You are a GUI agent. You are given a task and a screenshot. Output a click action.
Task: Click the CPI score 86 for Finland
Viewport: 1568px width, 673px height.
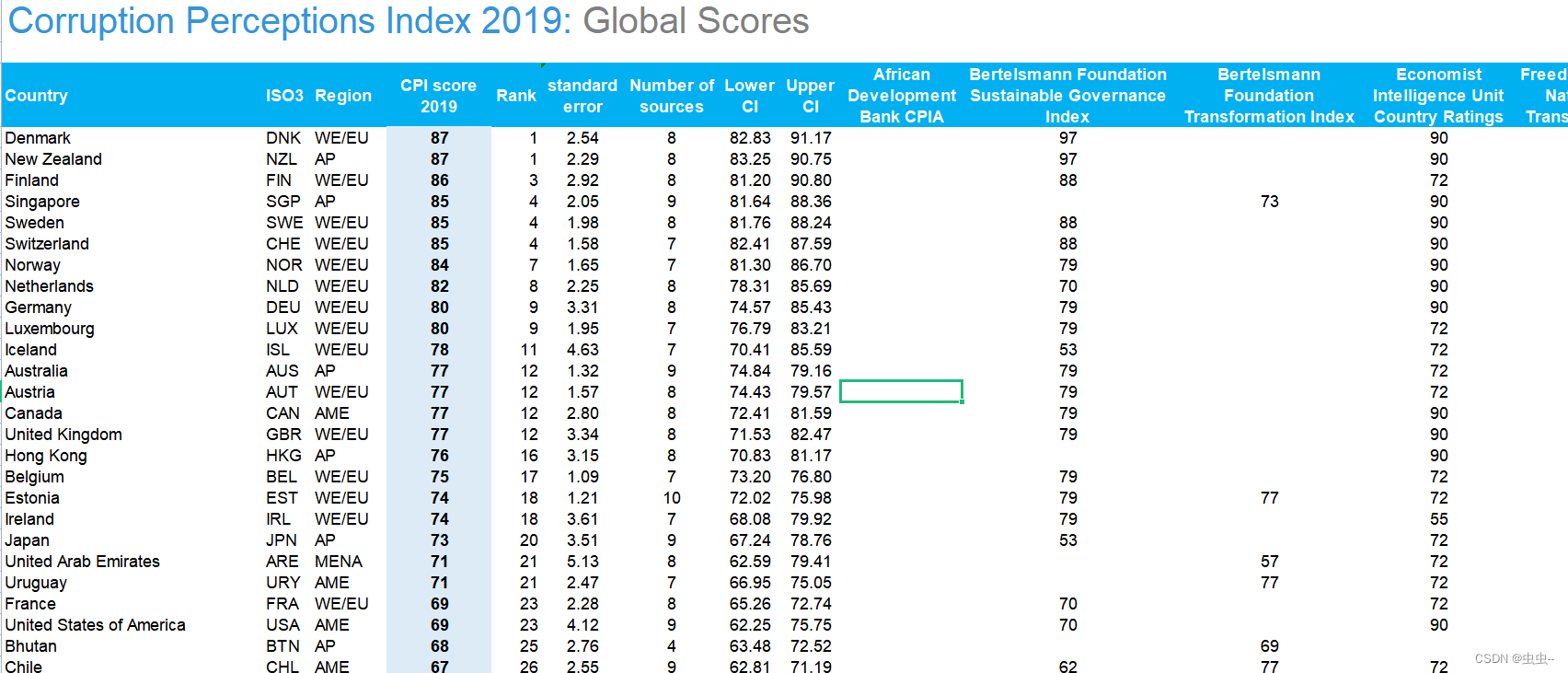click(440, 180)
